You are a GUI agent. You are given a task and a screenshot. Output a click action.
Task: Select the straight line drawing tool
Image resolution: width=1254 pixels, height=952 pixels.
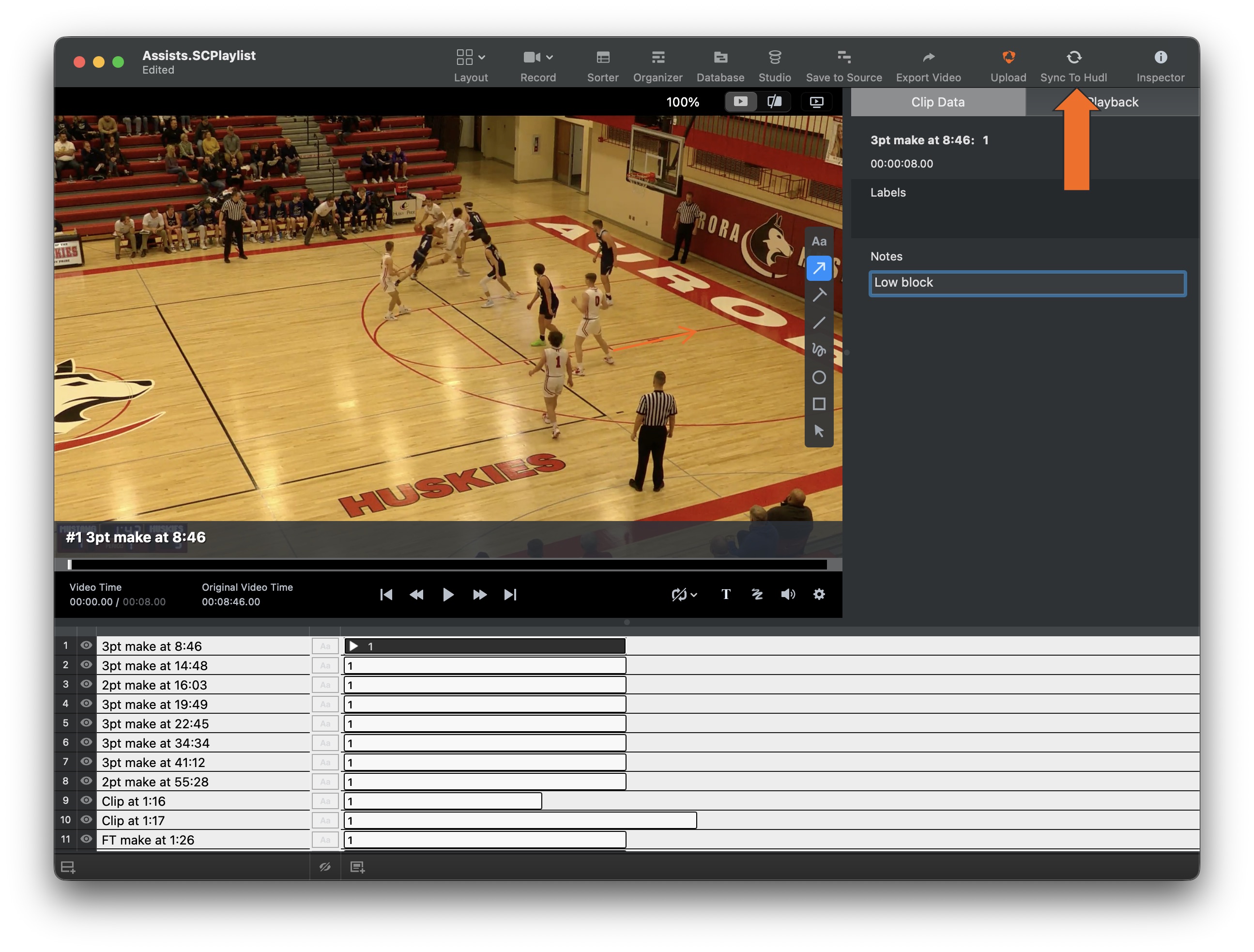(819, 322)
